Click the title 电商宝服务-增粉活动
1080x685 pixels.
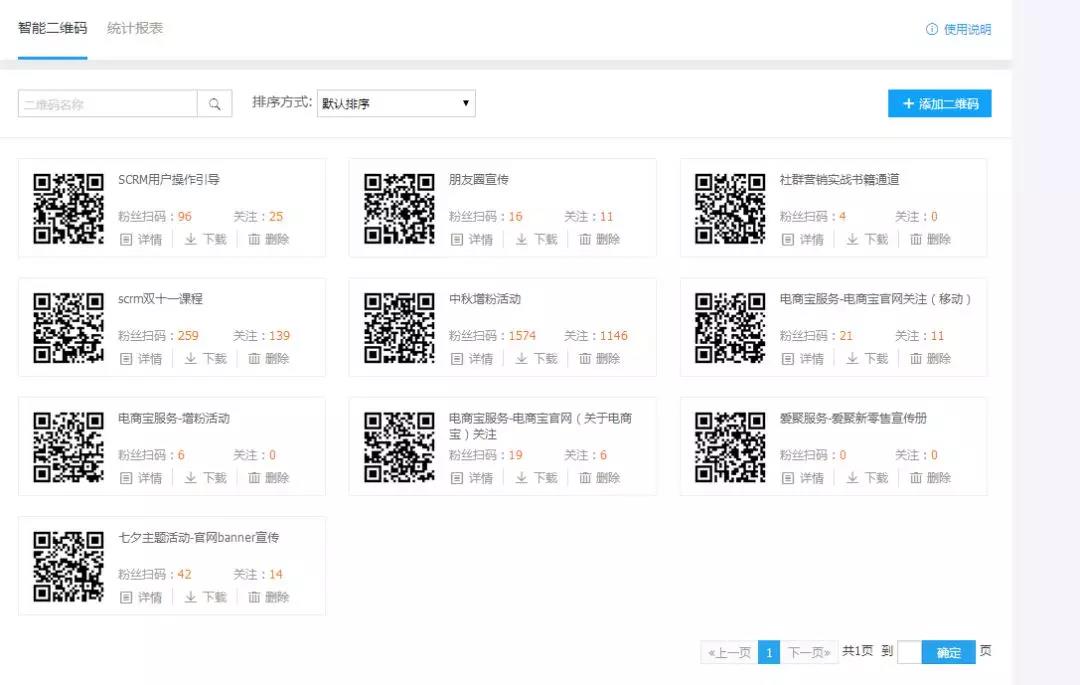click(174, 418)
